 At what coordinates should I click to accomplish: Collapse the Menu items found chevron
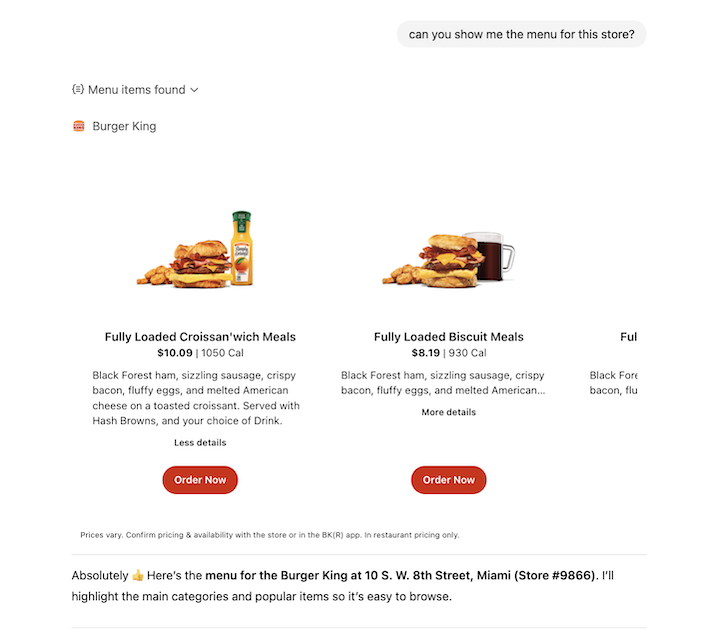pos(195,90)
